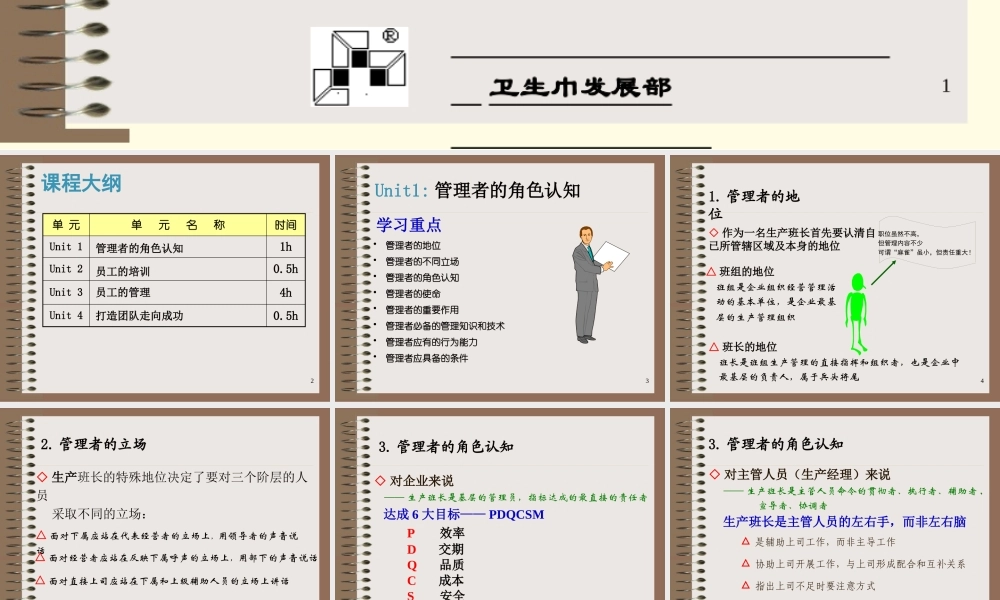
Task: Click the slide number 1 on title slide
Action: coord(946,85)
